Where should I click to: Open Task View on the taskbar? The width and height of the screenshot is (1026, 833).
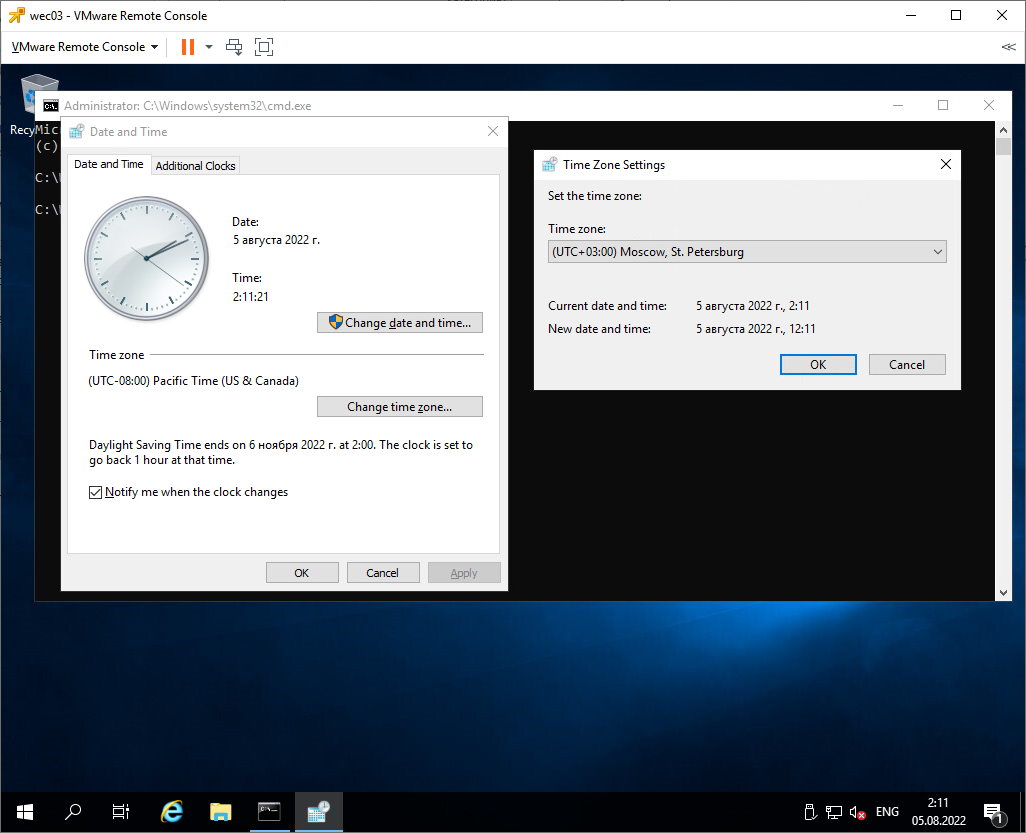(x=121, y=812)
